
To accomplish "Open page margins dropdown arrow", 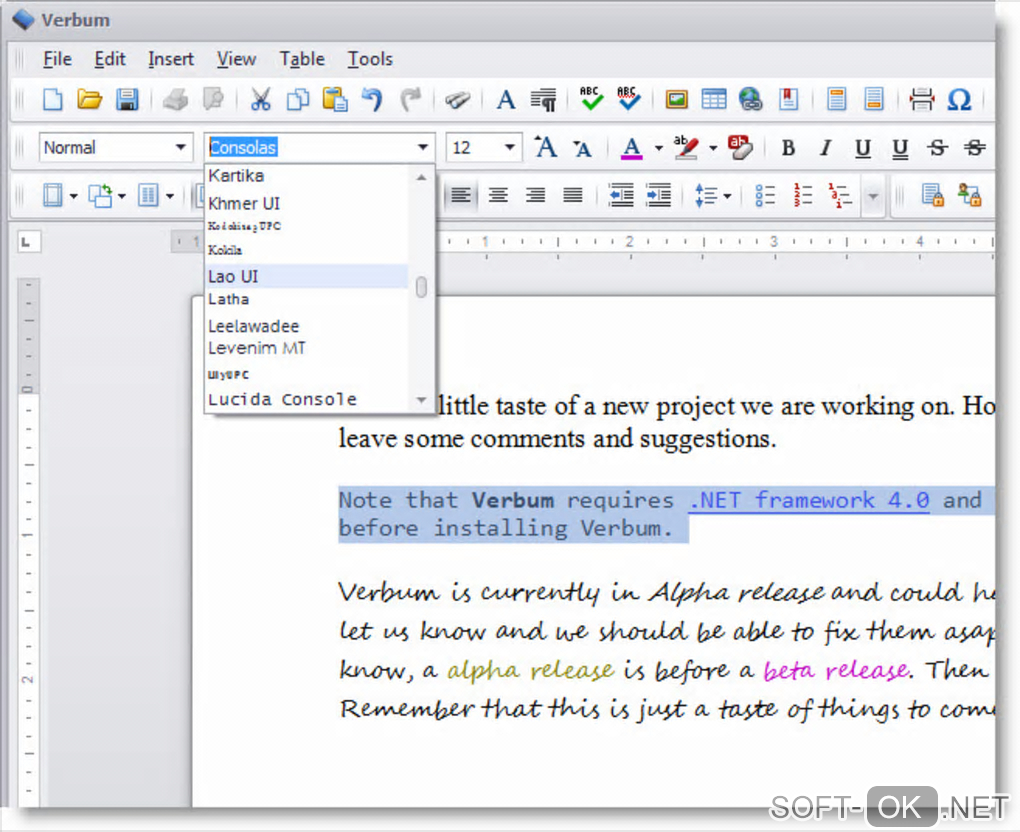I will coord(74,196).
